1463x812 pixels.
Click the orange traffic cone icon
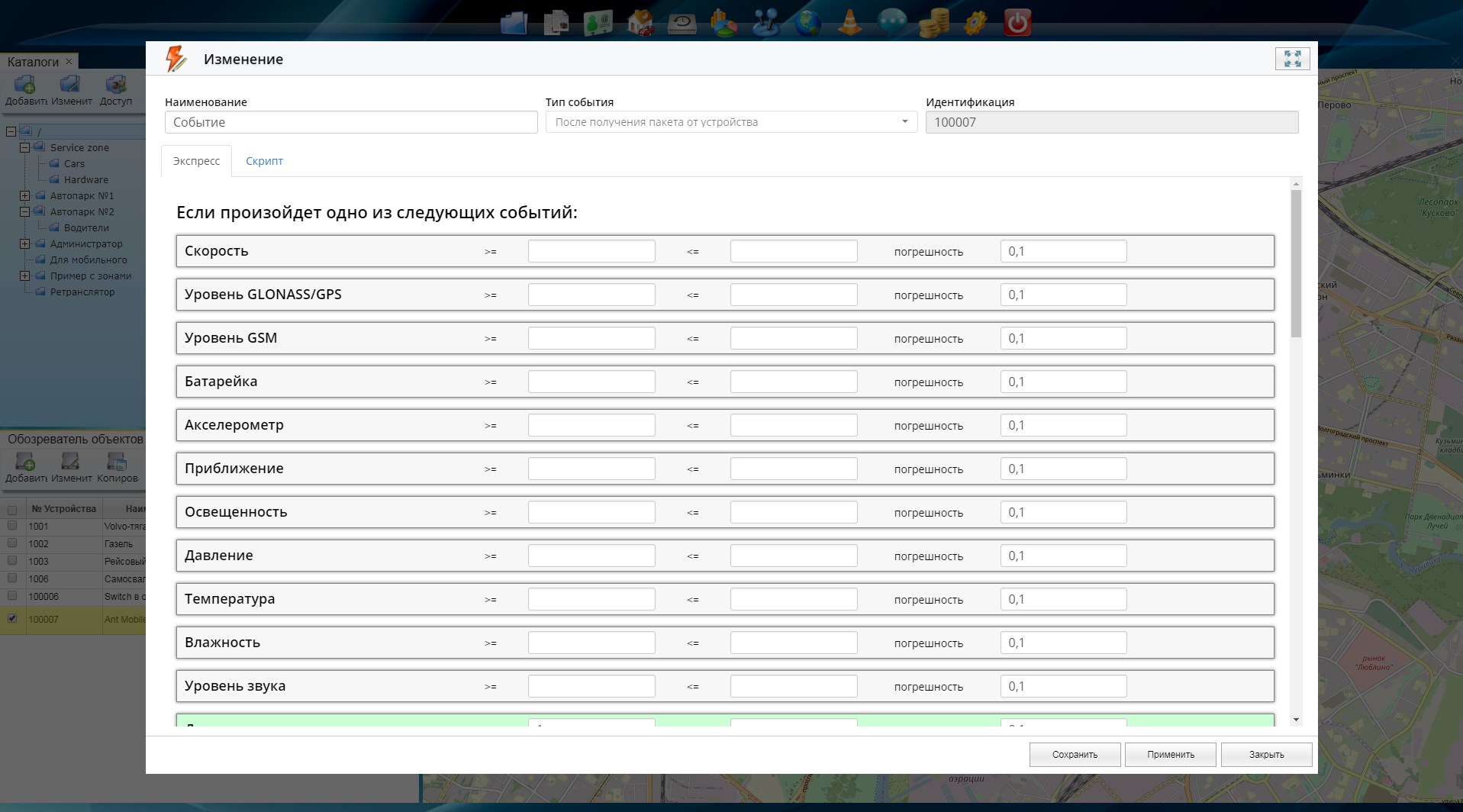849,22
